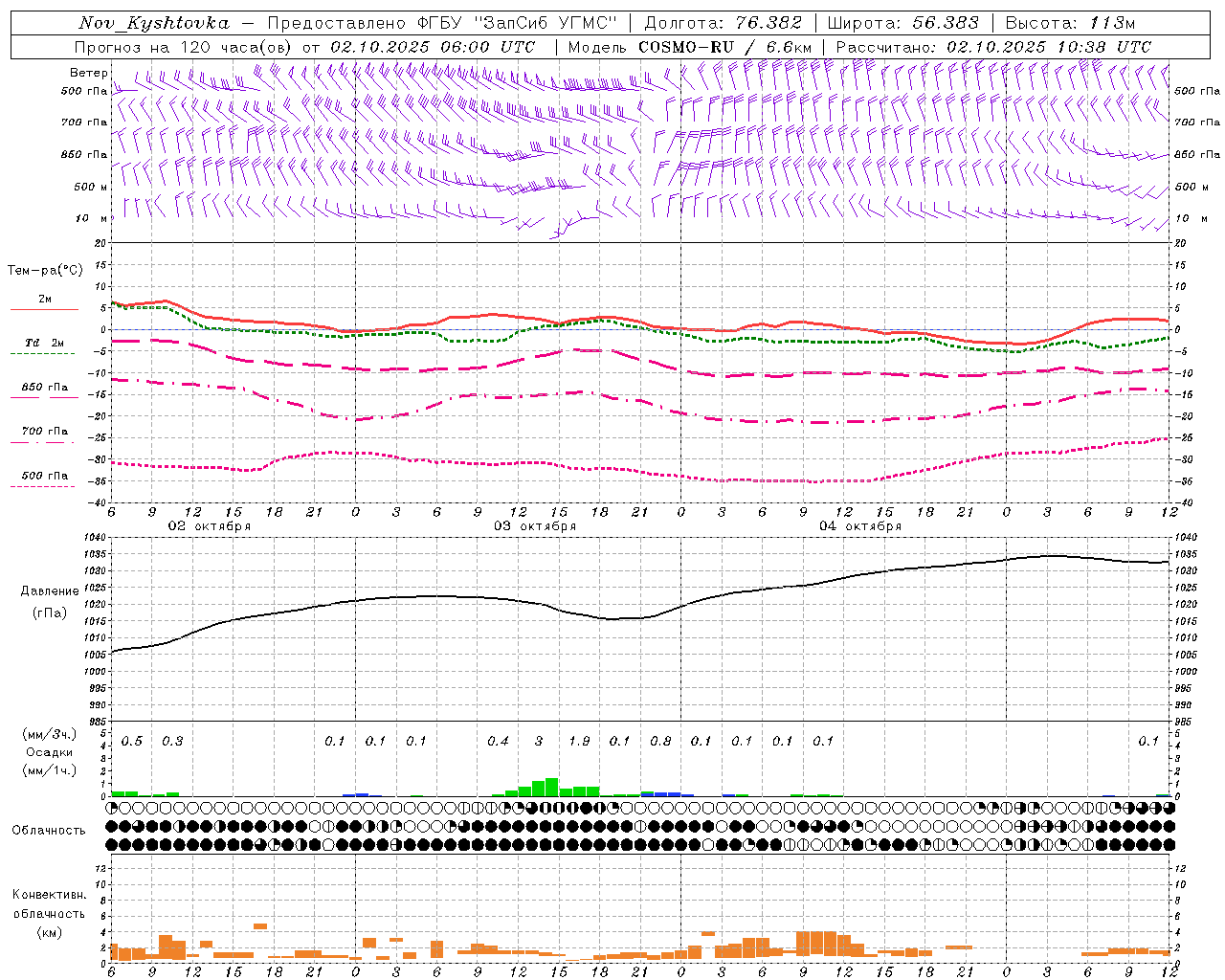This screenshot has height=980, width=1225.
Task: Select the 'Модель COSMO-RU / 6.6км' text
Action: [x=690, y=47]
